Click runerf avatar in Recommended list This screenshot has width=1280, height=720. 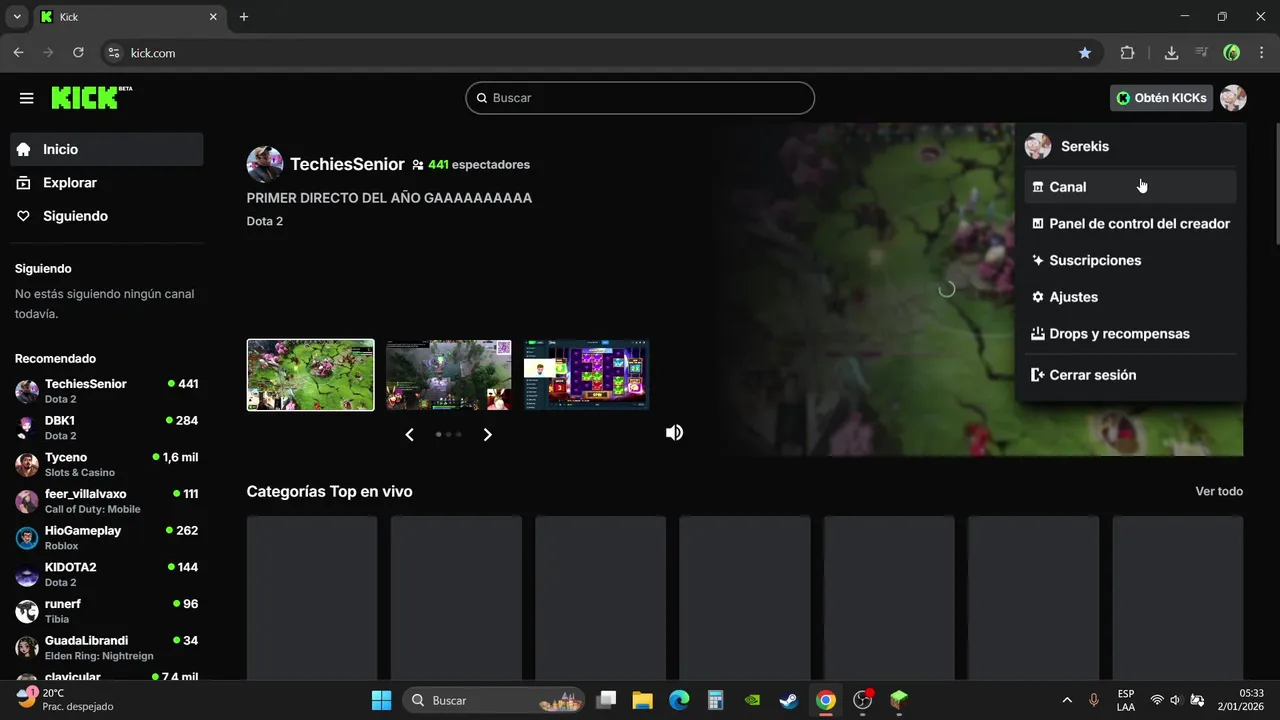[x=27, y=611]
